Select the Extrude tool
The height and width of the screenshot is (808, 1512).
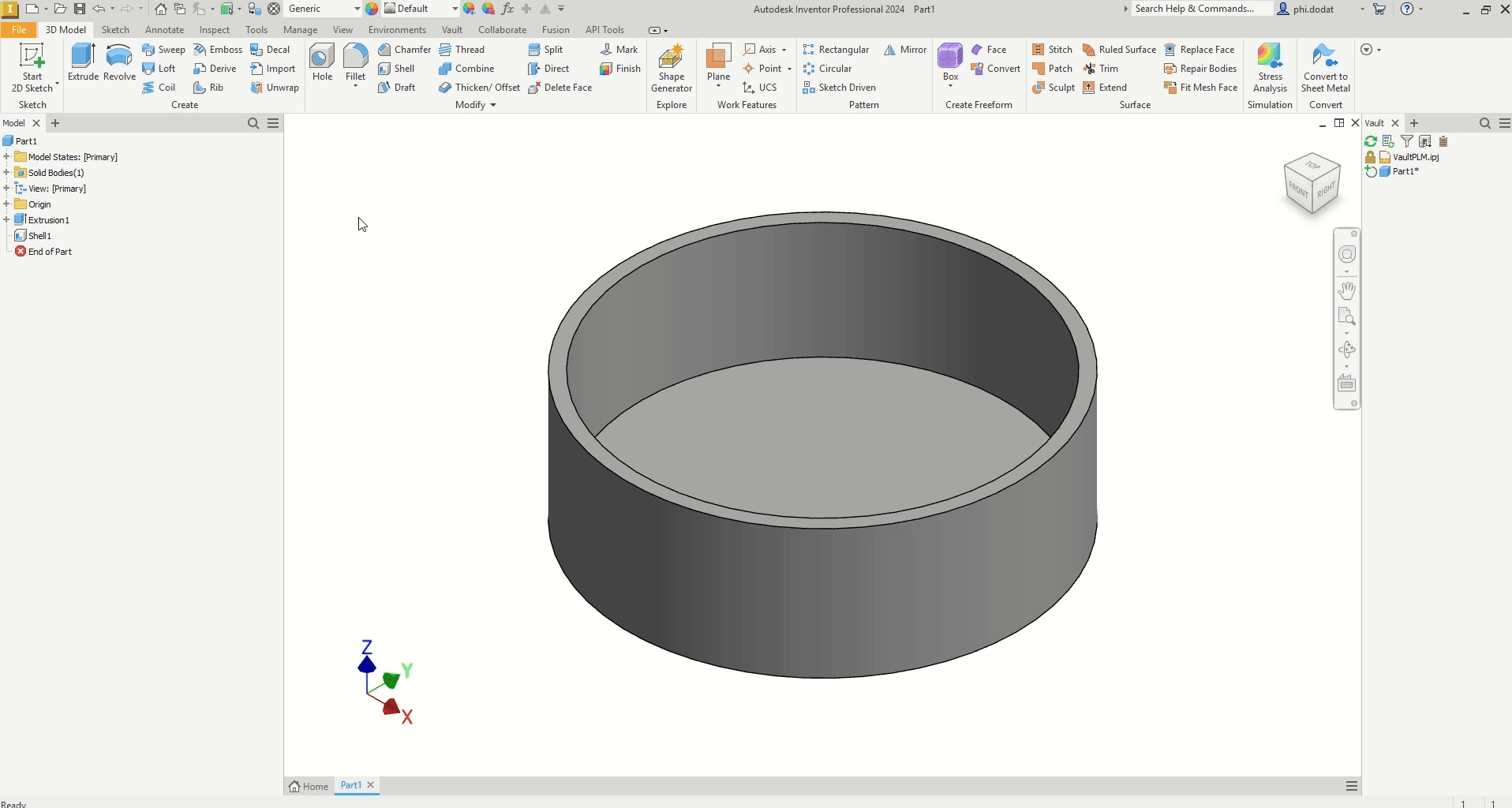pos(83,62)
